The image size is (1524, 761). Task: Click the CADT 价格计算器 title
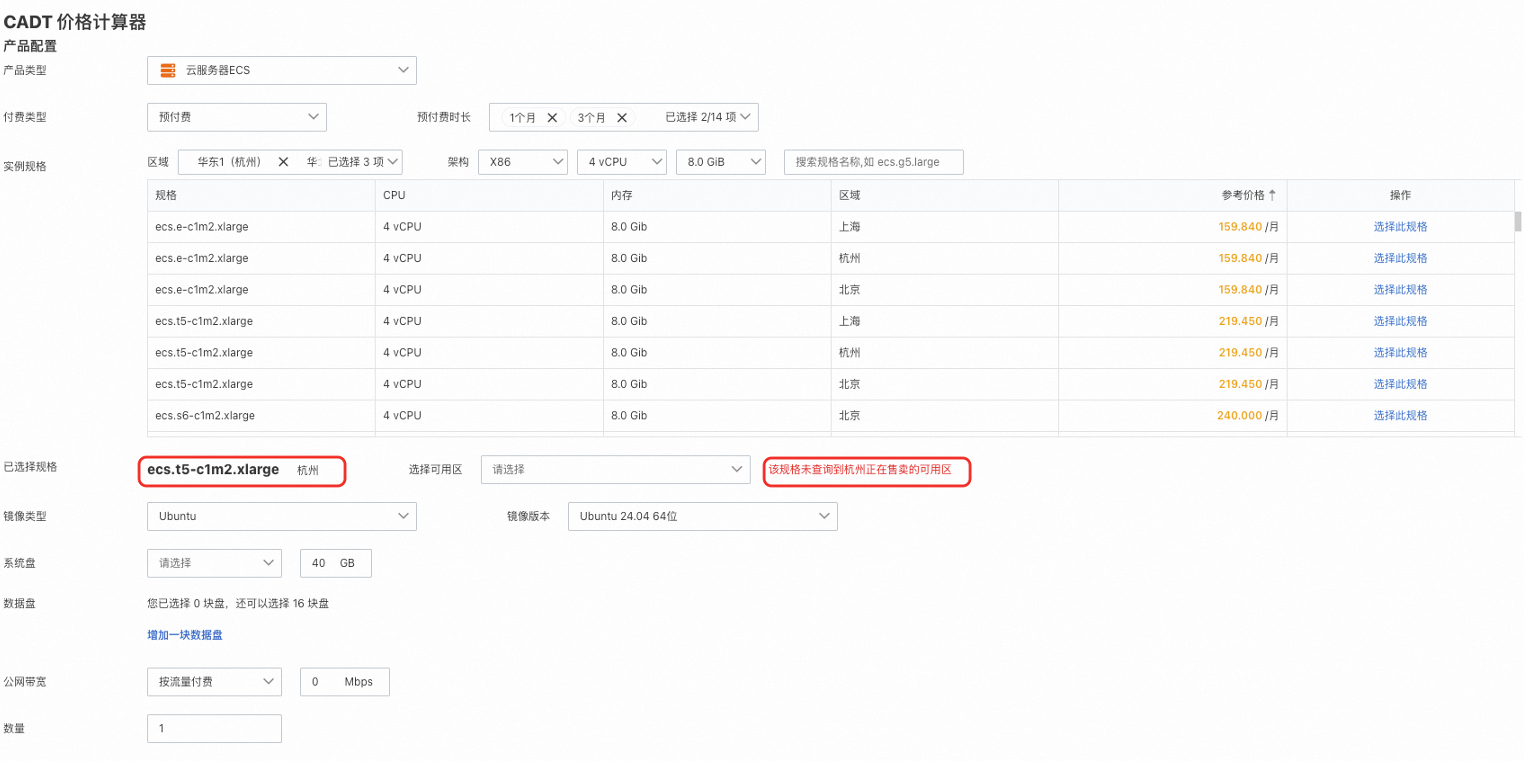pyautogui.click(x=75, y=22)
